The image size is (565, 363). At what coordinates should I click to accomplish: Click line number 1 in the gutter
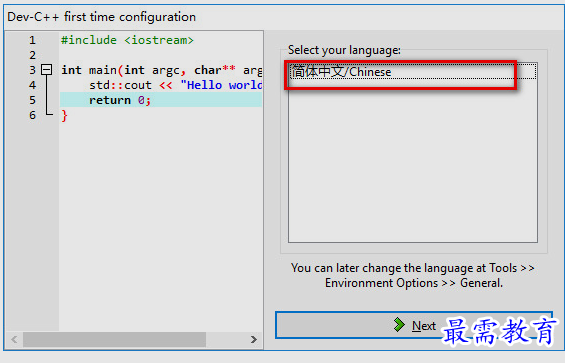pyautogui.click(x=32, y=40)
